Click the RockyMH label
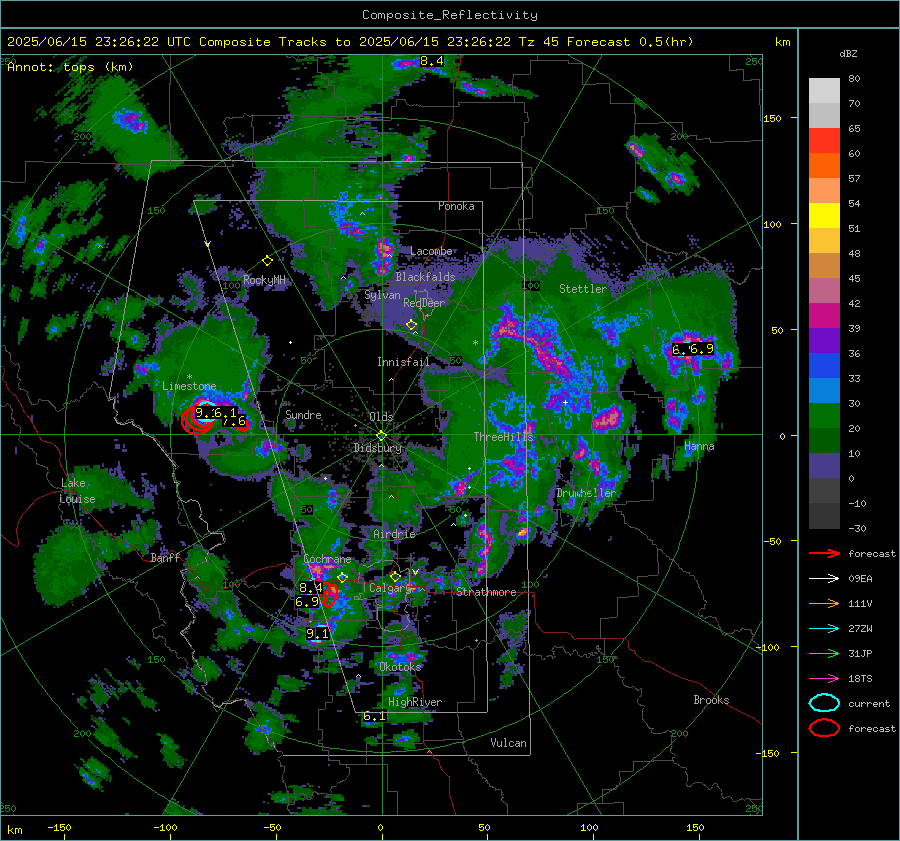The height and width of the screenshot is (841, 900). click(264, 280)
